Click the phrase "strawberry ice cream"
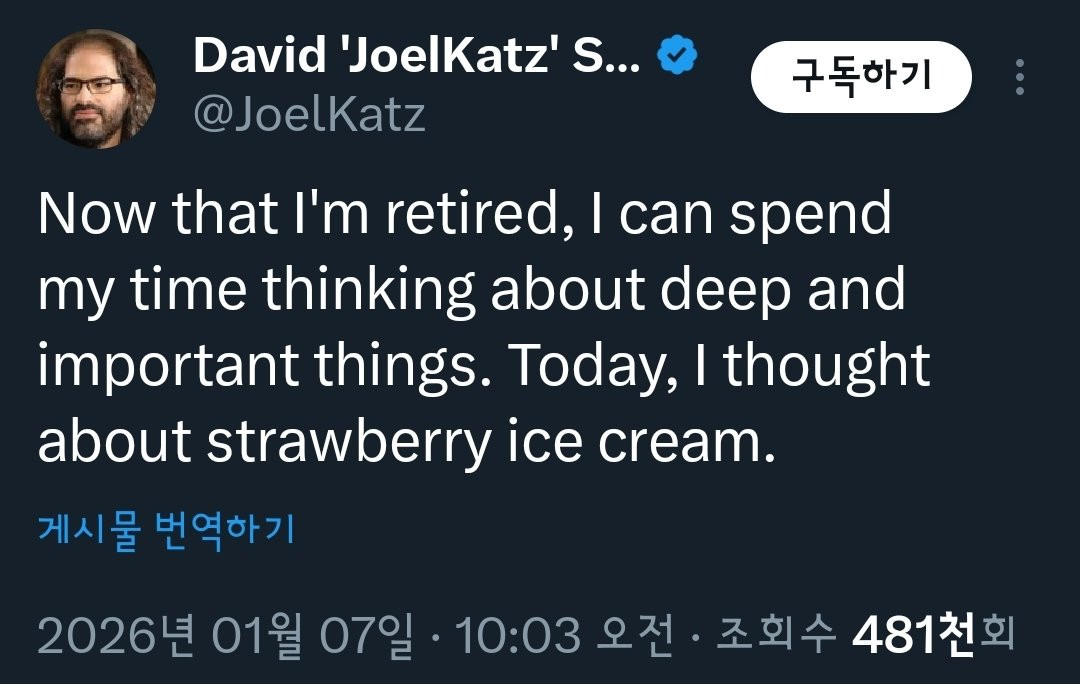This screenshot has width=1080, height=684. click(492, 441)
